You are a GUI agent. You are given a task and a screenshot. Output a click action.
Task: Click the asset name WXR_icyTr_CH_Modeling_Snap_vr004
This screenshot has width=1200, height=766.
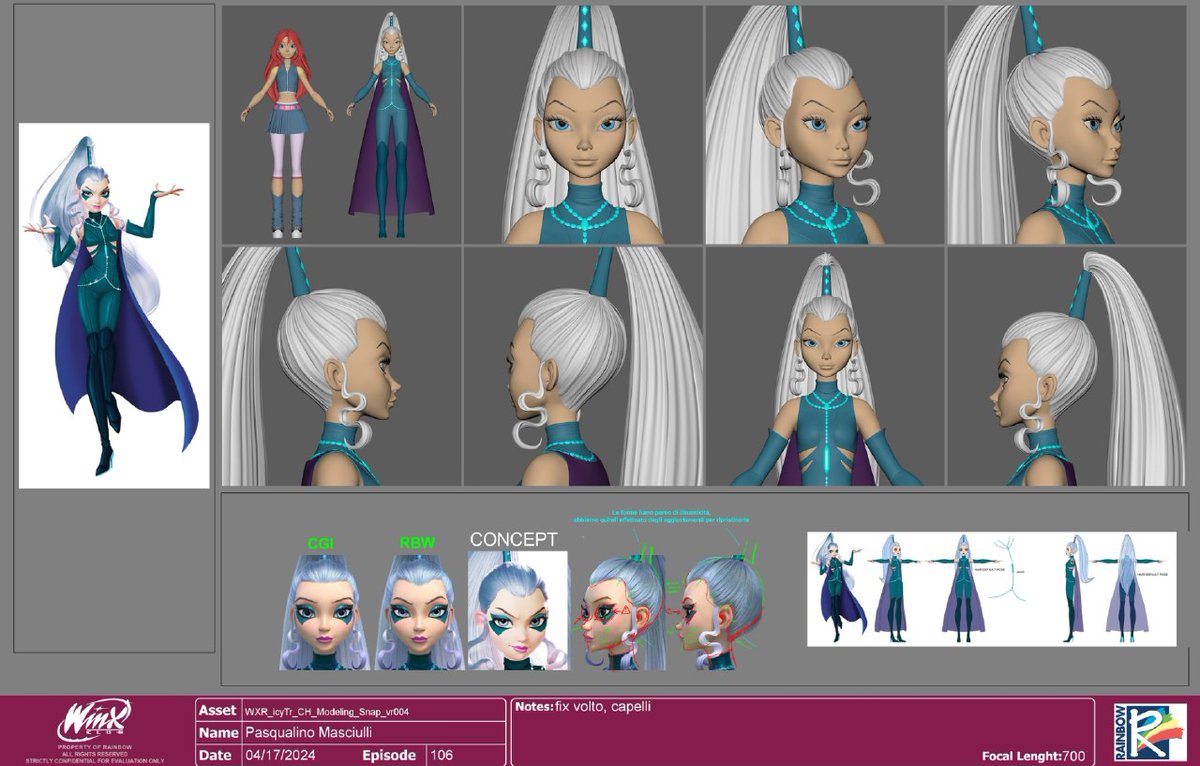327,711
